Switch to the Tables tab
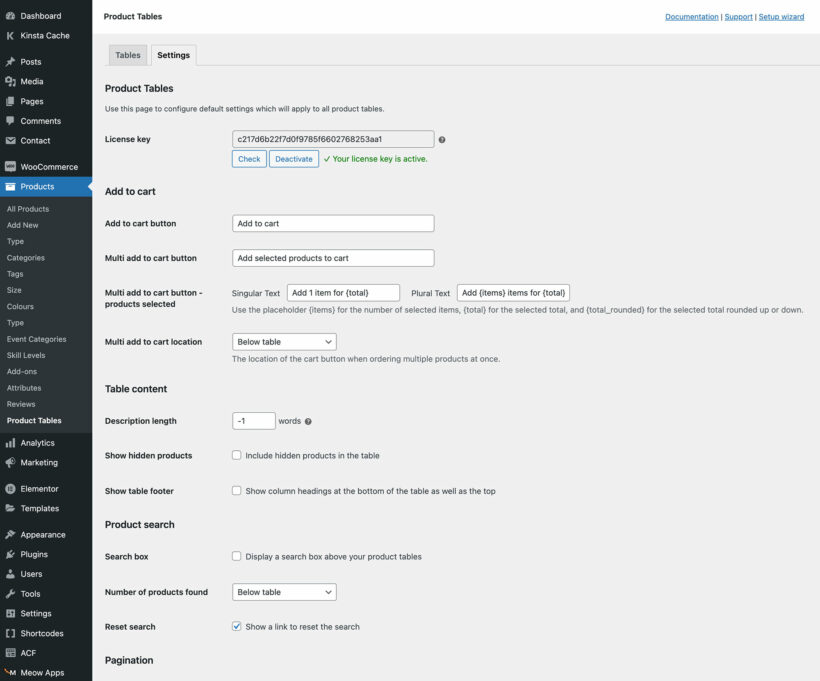 [x=127, y=54]
